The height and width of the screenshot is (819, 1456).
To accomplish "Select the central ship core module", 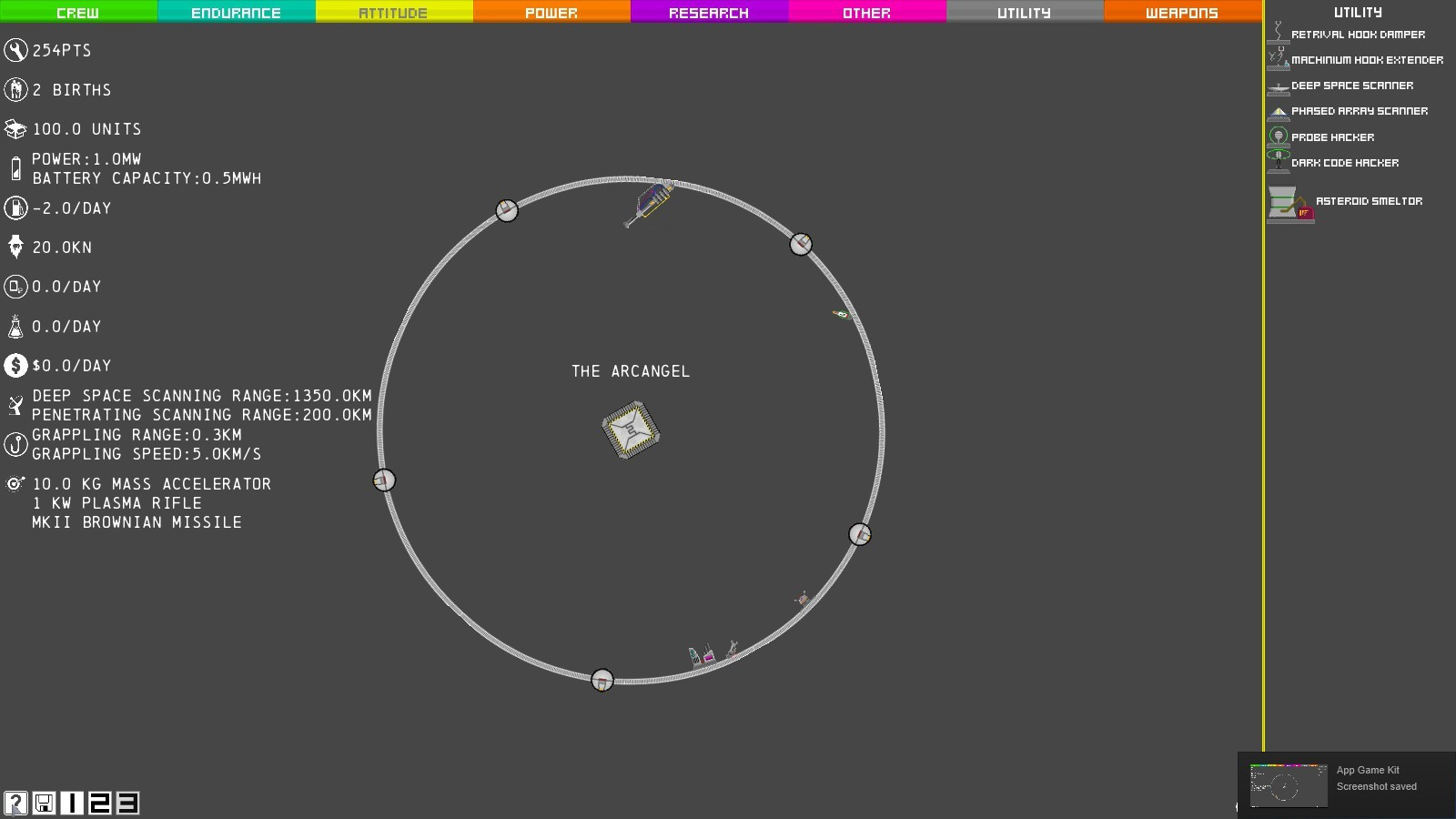I will pyautogui.click(x=631, y=430).
